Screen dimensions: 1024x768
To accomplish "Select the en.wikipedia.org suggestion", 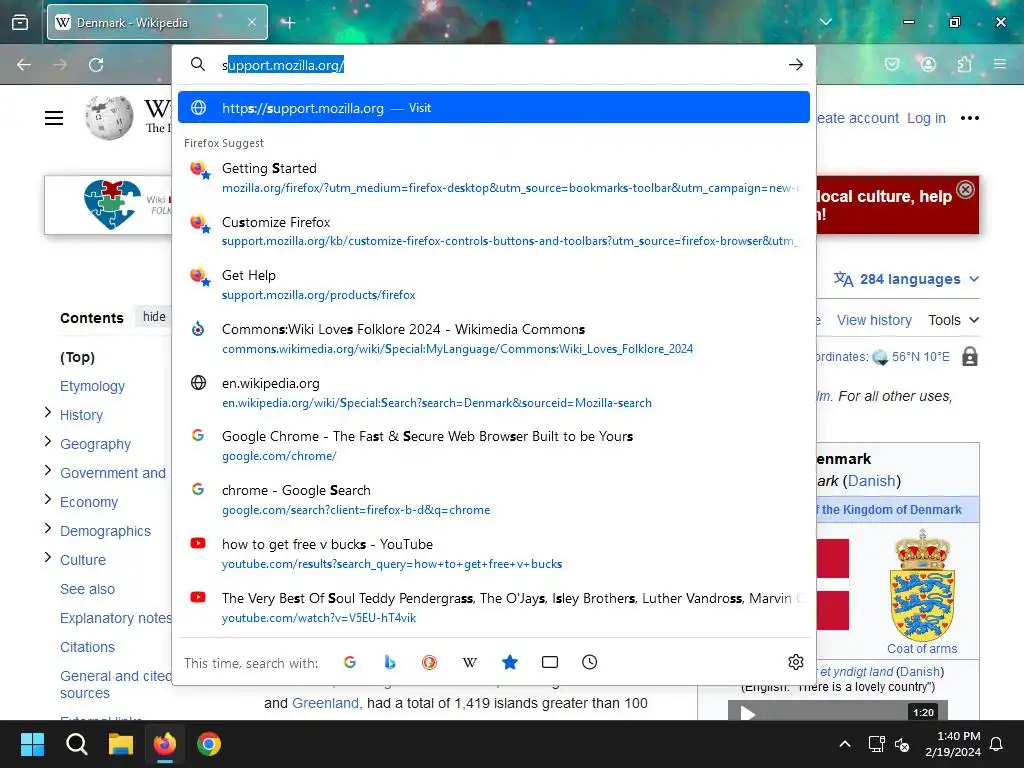I will pos(494,392).
